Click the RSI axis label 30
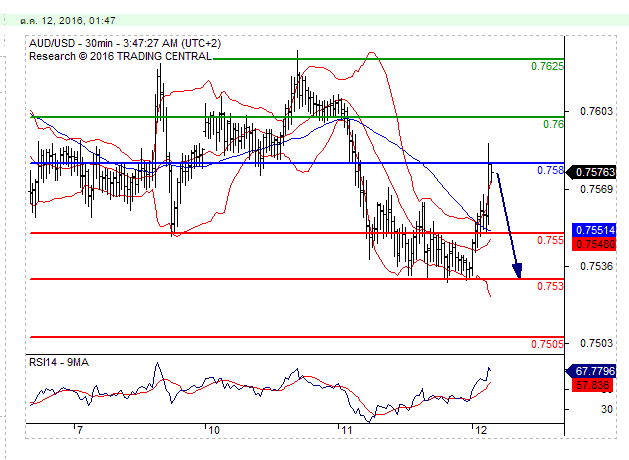This screenshot has height=460, width=629. [x=607, y=409]
